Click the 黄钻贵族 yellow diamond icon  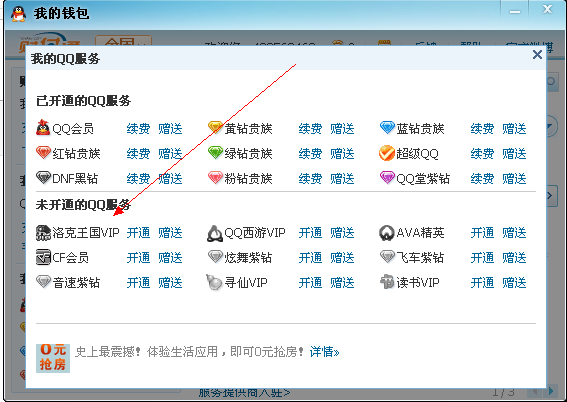click(x=215, y=127)
